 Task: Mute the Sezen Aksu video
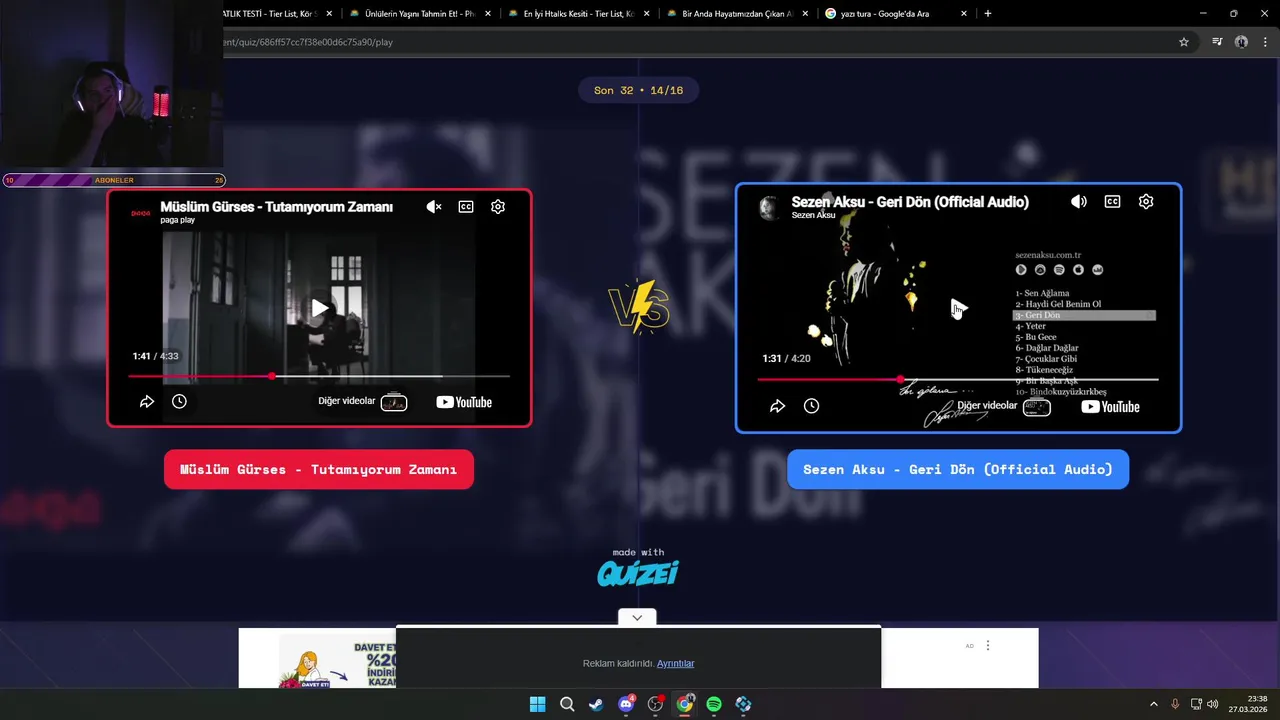tap(1079, 202)
